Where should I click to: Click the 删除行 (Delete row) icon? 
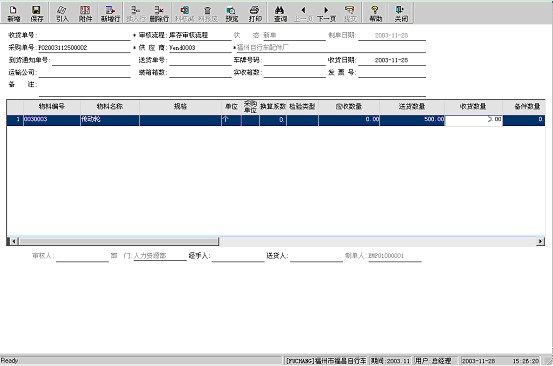159,13
